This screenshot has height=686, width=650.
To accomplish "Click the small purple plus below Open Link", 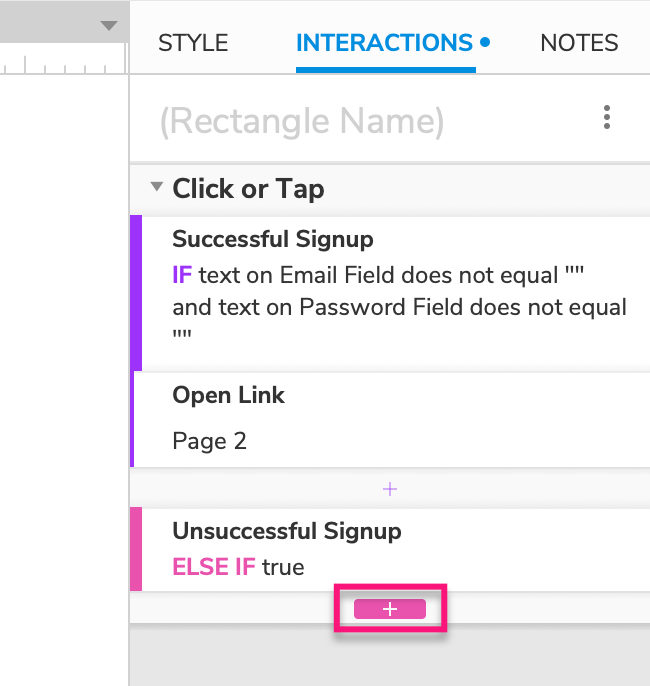I will click(x=390, y=489).
